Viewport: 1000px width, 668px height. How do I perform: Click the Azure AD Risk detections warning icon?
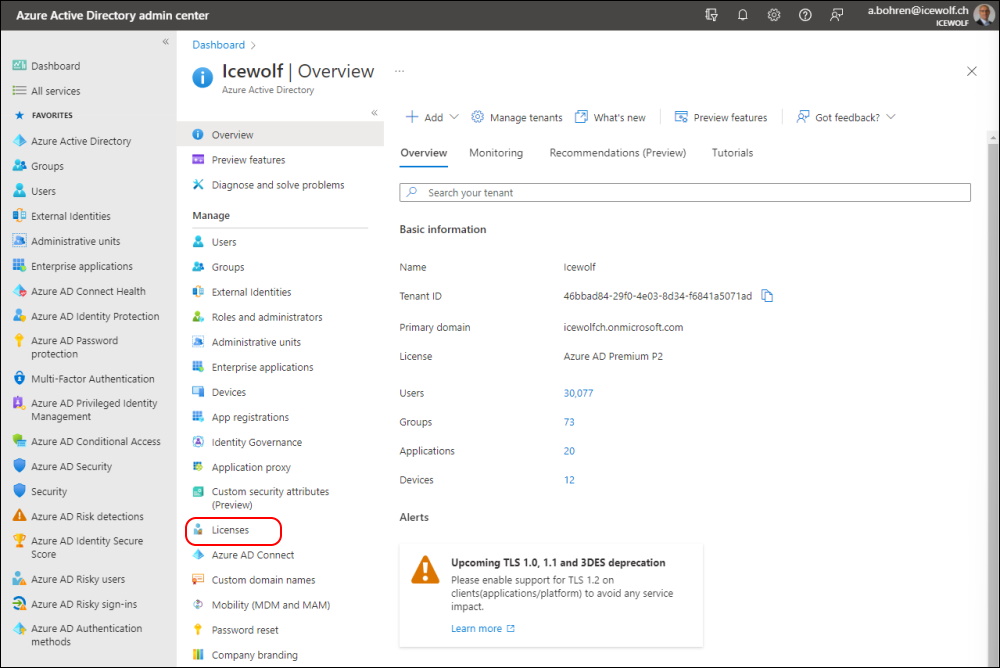click(x=20, y=516)
